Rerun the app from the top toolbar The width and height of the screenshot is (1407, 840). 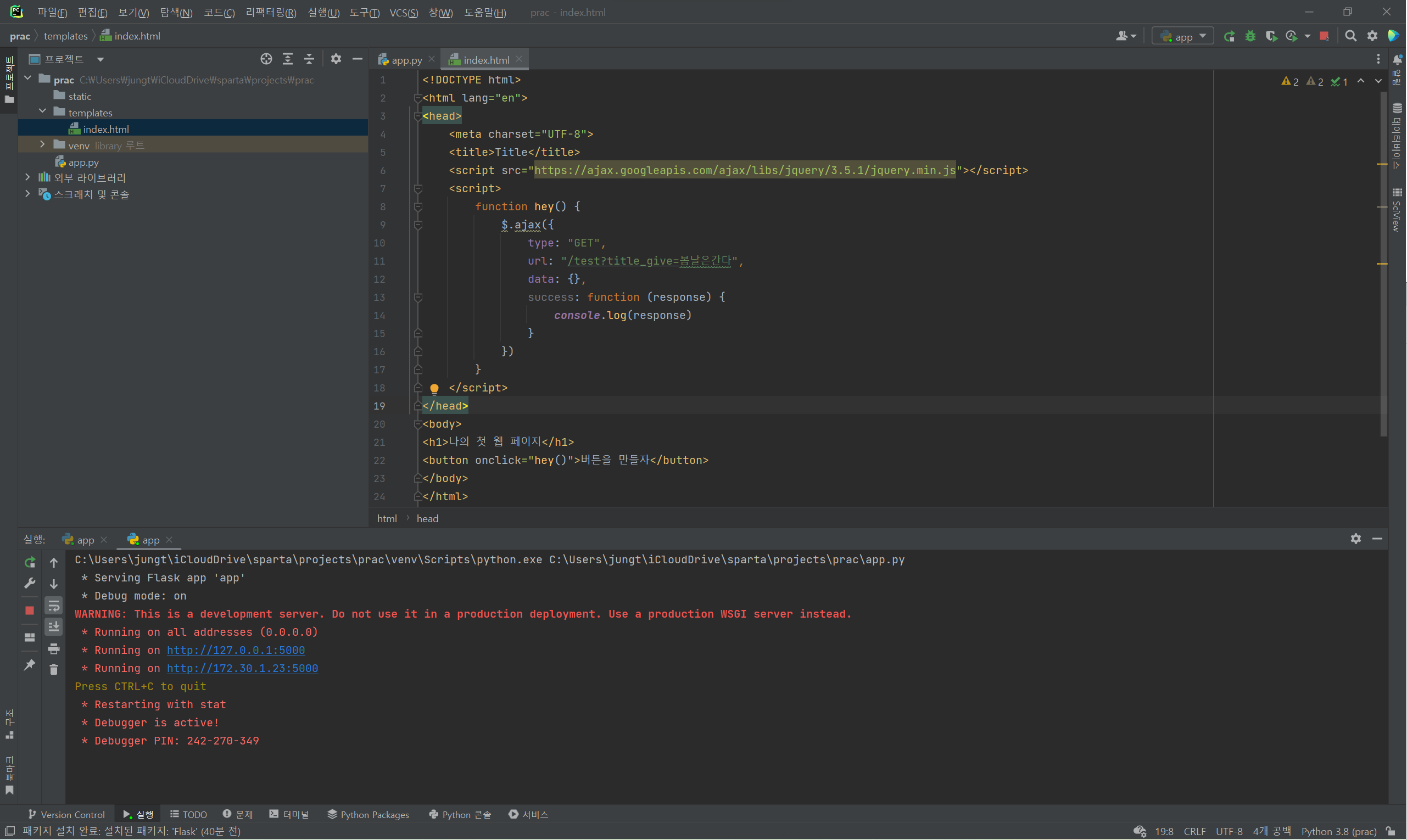pos(1229,37)
